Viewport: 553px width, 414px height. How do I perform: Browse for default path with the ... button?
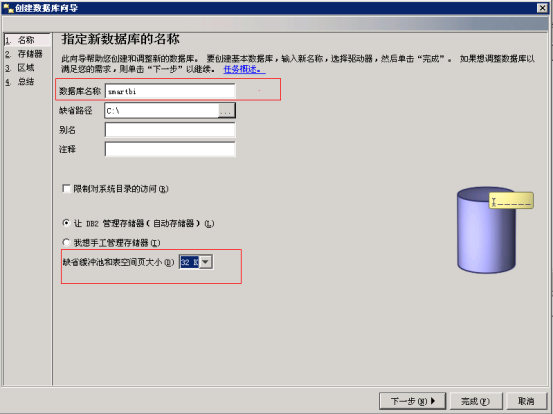(x=226, y=111)
